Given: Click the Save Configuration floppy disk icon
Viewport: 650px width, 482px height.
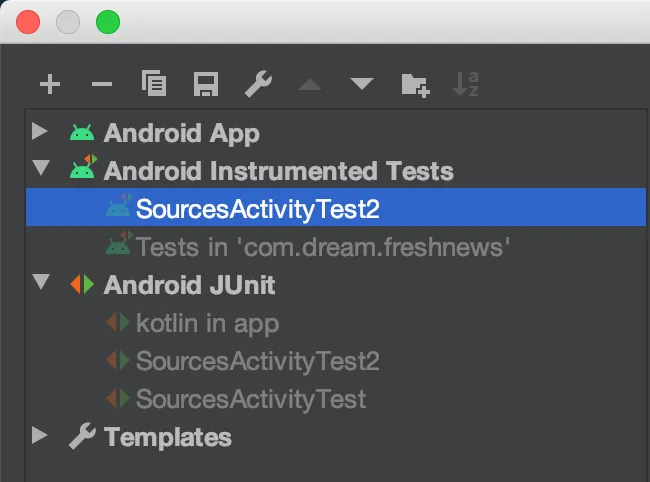Looking at the screenshot, I should click(206, 85).
